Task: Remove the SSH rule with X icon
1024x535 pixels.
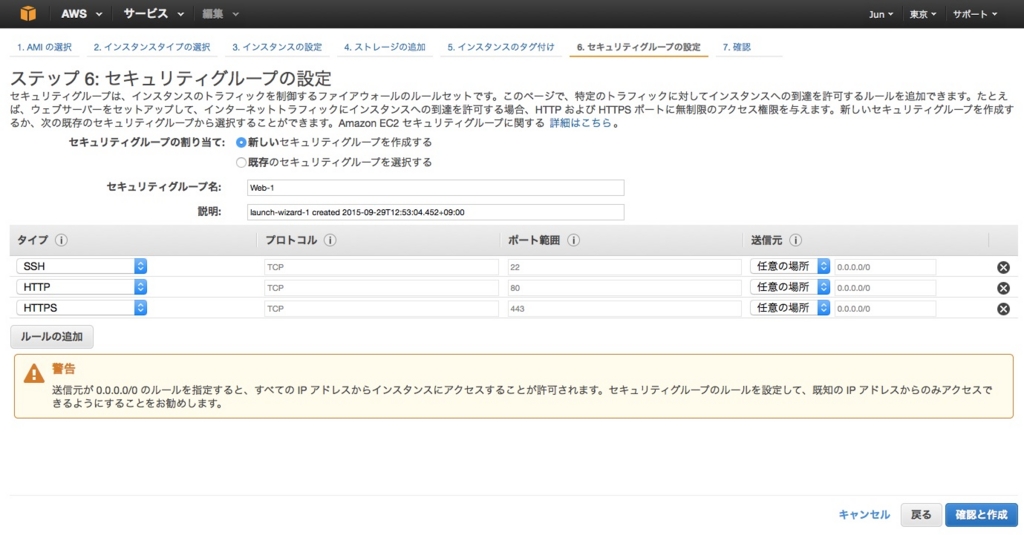Action: click(x=1003, y=267)
